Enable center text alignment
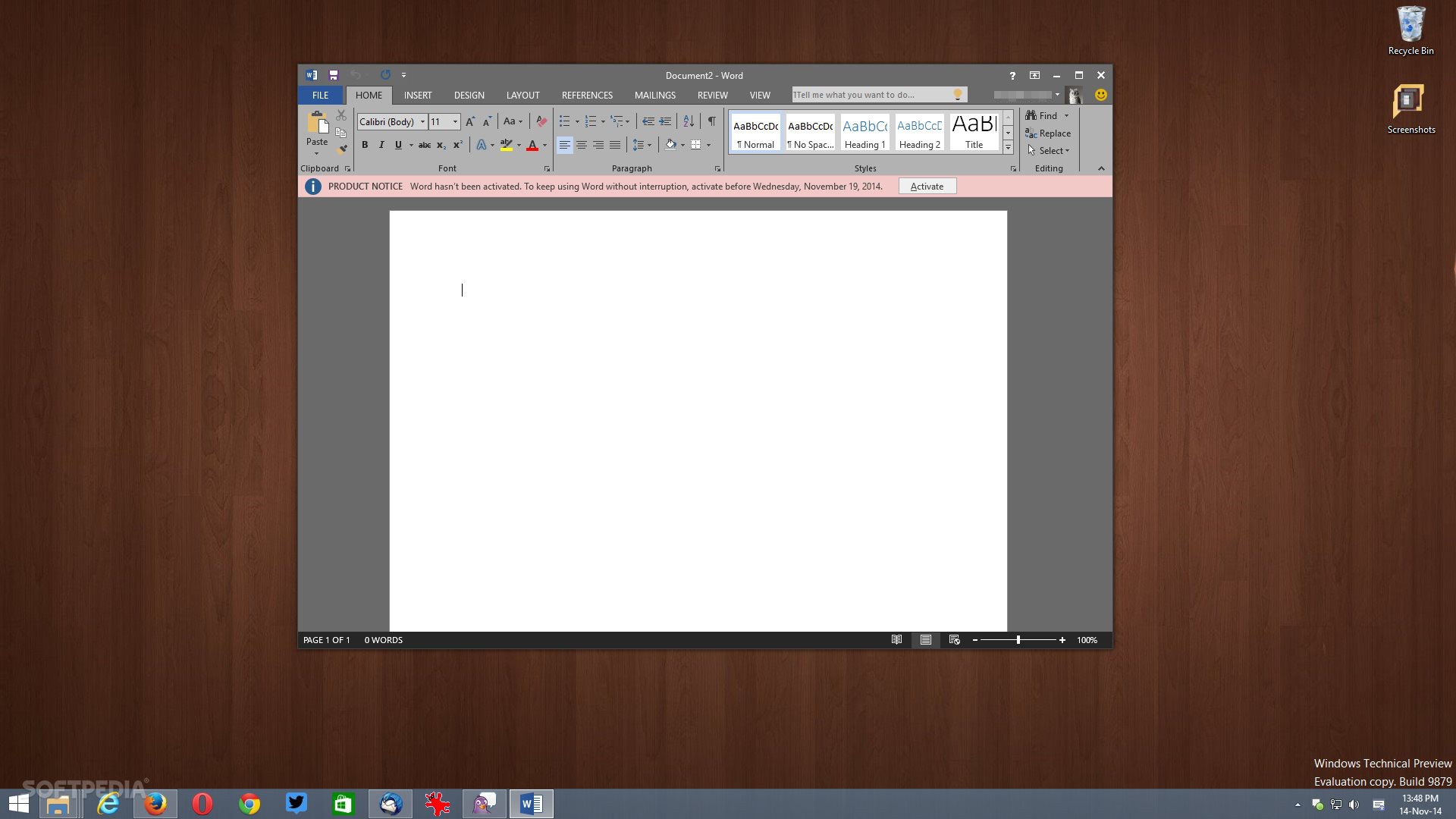The height and width of the screenshot is (819, 1456). pyautogui.click(x=582, y=145)
